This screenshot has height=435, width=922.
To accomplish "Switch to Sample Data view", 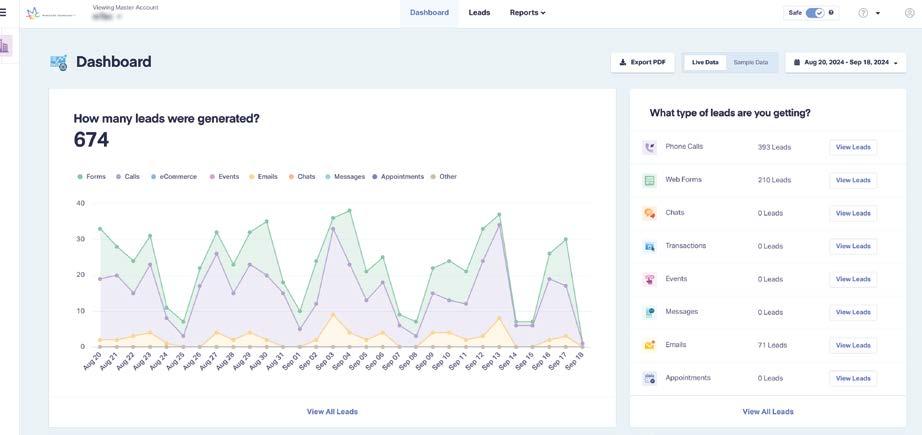I will click(751, 62).
